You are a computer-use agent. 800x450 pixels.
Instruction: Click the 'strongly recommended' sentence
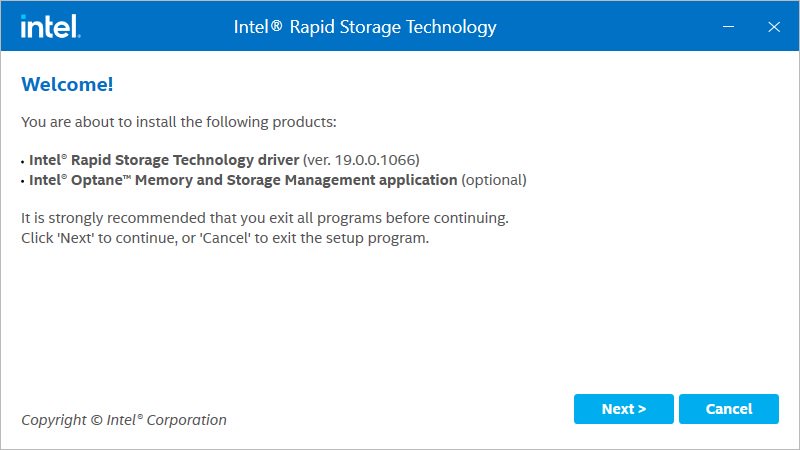pos(265,217)
